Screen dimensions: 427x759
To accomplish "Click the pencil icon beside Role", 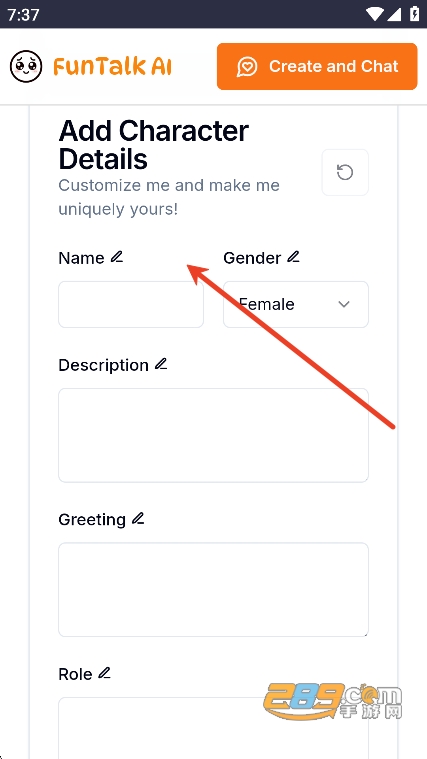I will pyautogui.click(x=104, y=673).
